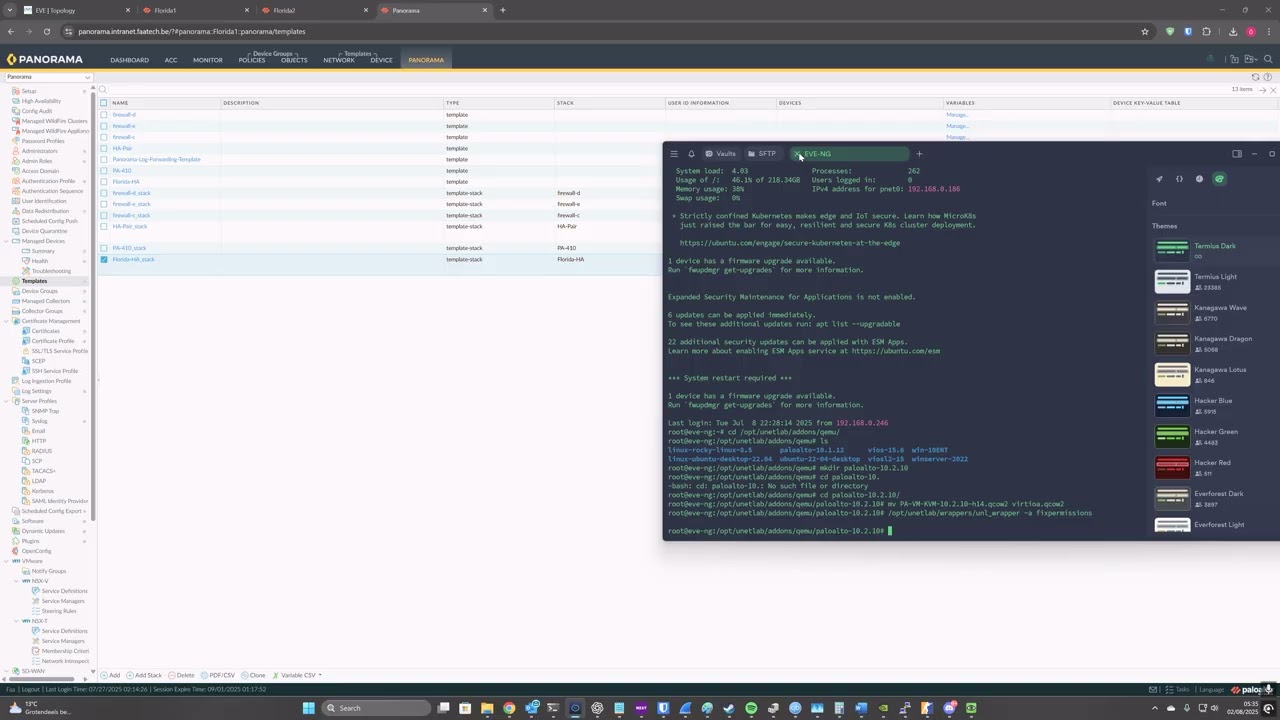Open the history clock icon in Termius
This screenshot has width=1280, height=720.
coord(1199,179)
